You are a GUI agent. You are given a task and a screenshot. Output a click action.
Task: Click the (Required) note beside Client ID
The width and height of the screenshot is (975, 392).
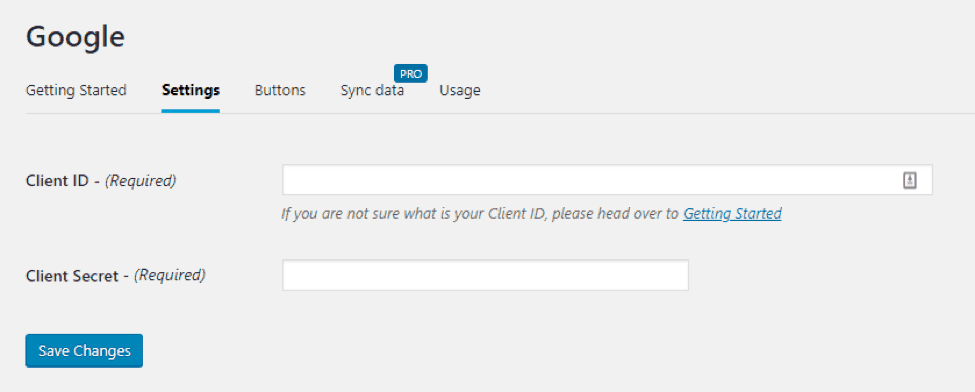[141, 181]
